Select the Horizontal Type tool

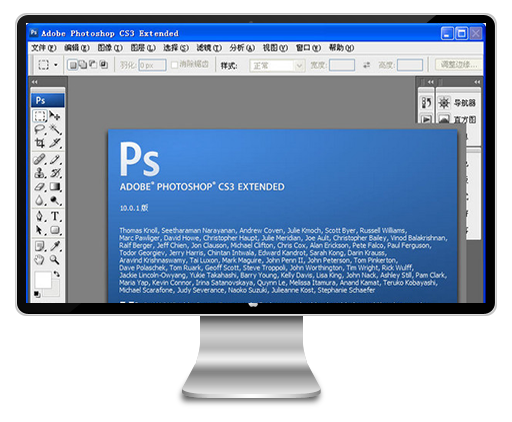point(55,216)
